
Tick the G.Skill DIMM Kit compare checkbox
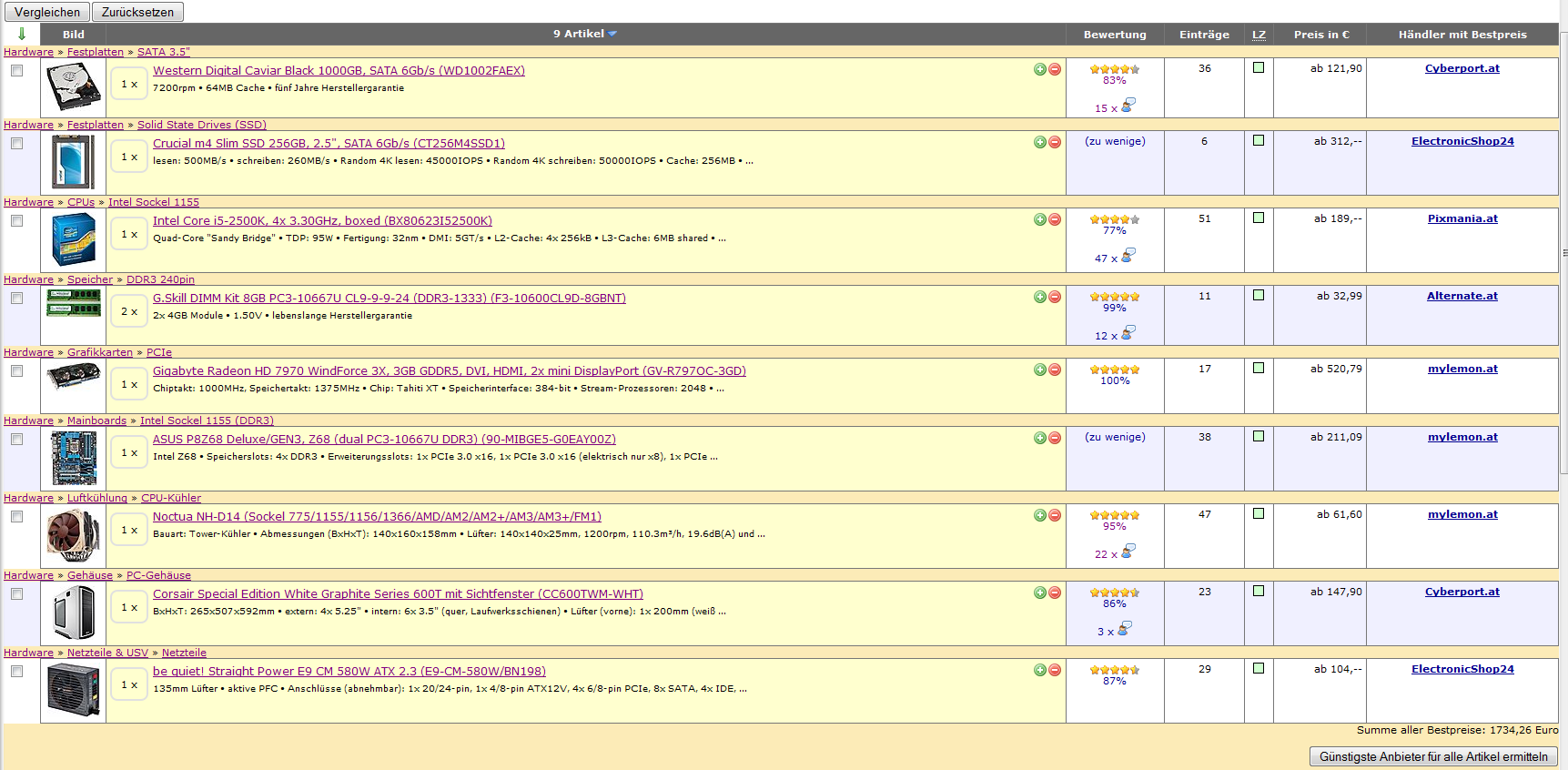(x=16, y=299)
